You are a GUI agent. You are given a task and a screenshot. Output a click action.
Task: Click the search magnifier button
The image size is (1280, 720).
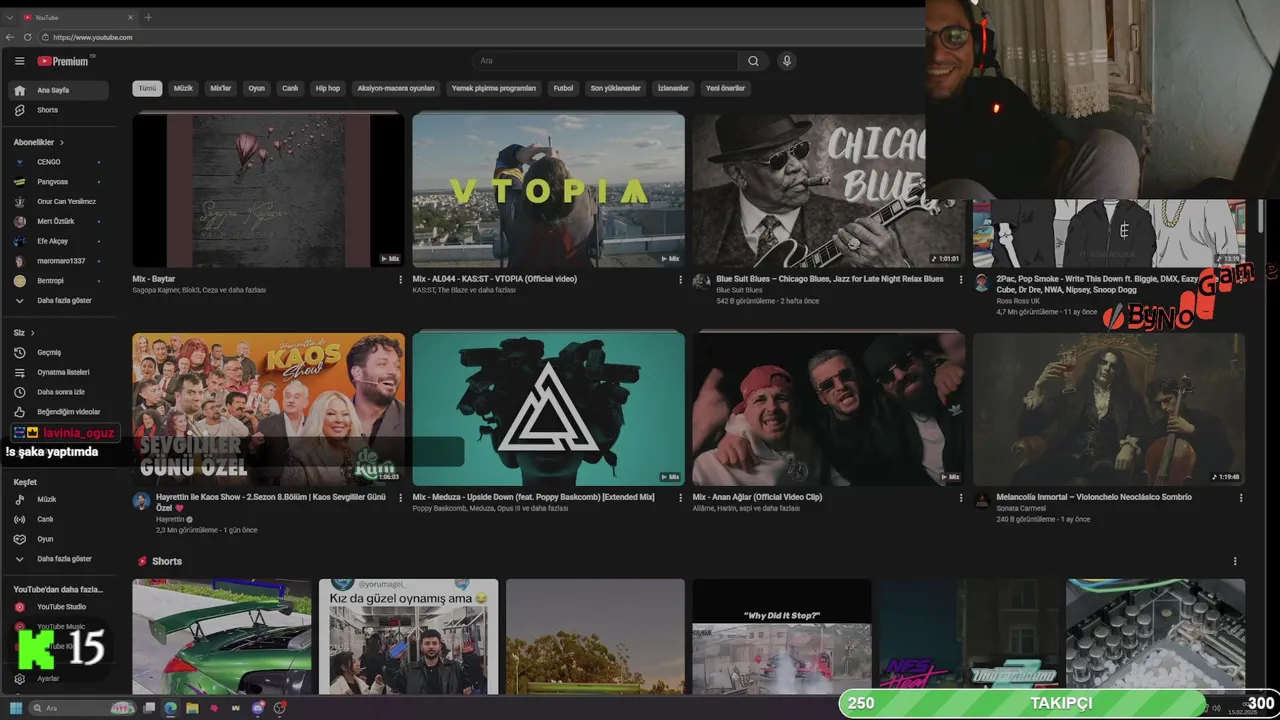point(753,61)
